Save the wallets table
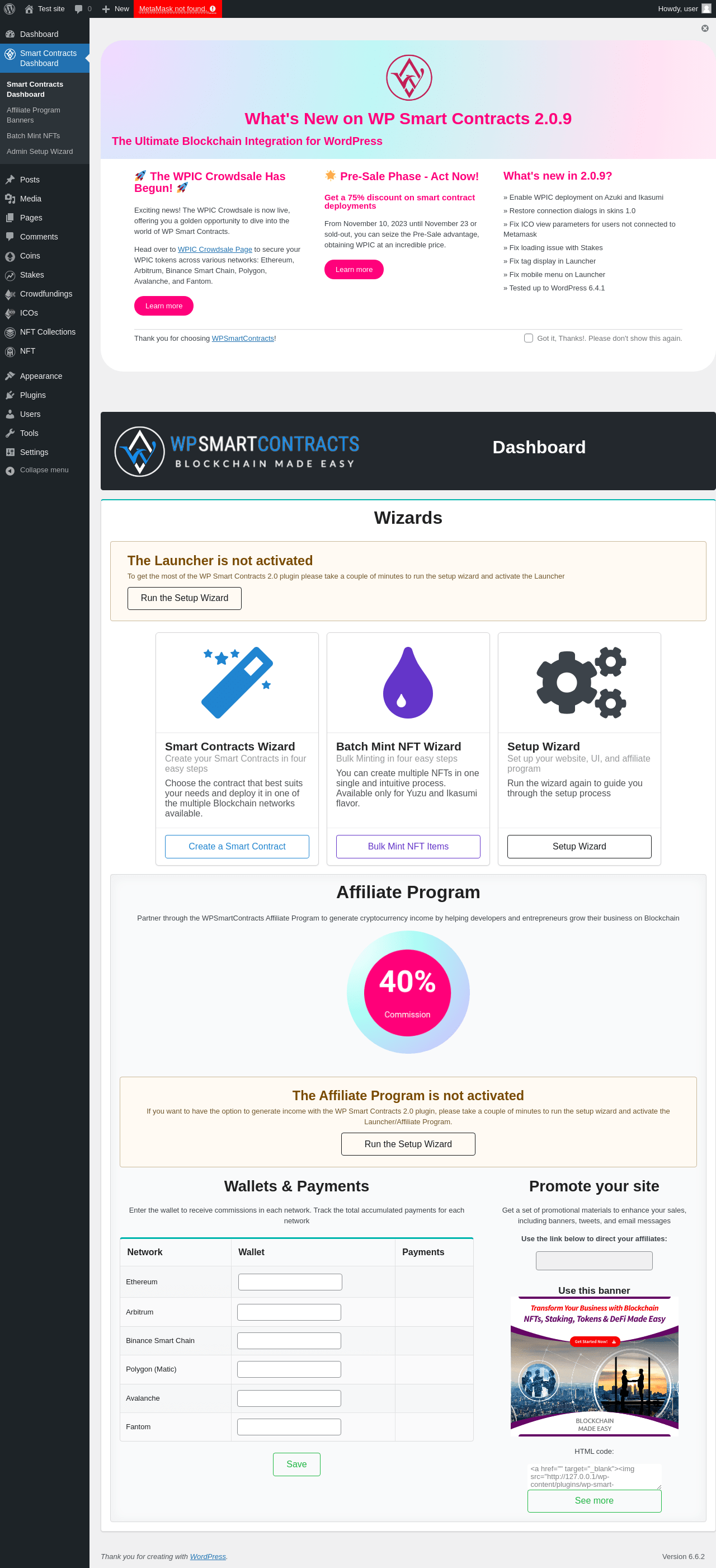Screen dimensions: 716x1568 (297, 1464)
